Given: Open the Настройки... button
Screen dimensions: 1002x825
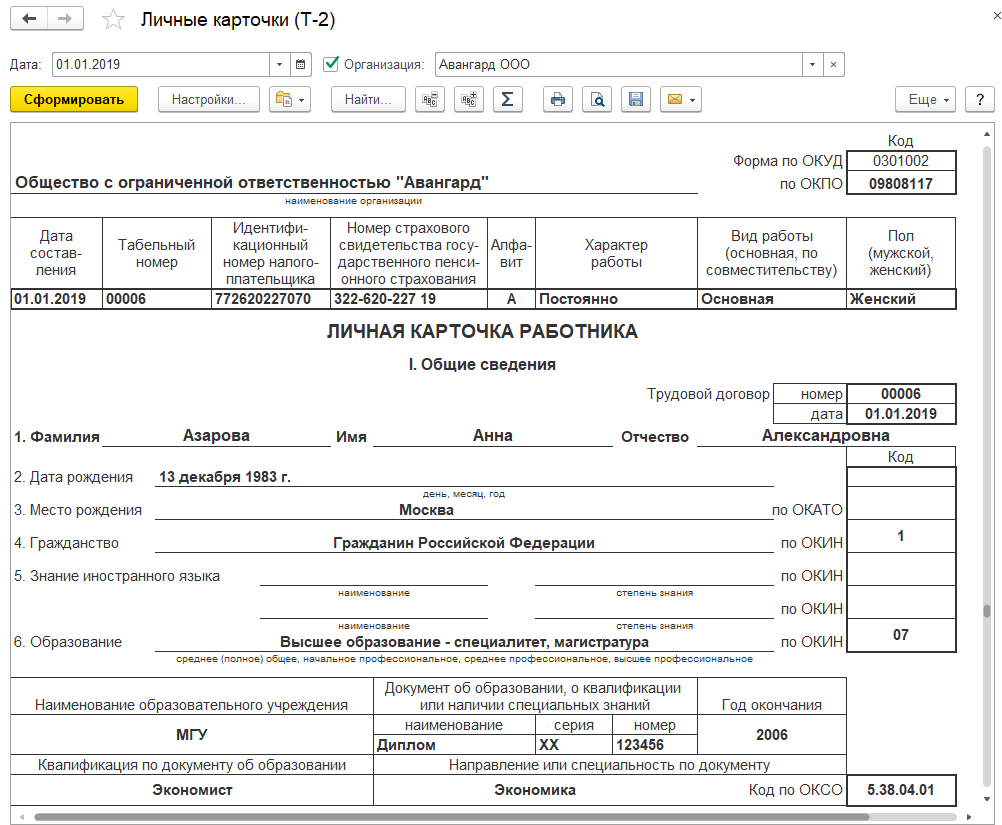Looking at the screenshot, I should (209, 99).
